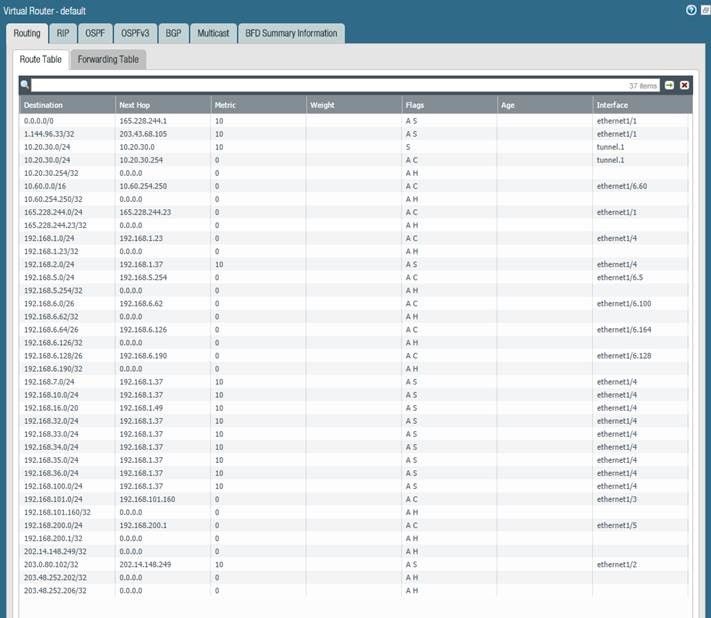Clear the filter with the red X icon
This screenshot has height=618, width=711.
[x=684, y=85]
